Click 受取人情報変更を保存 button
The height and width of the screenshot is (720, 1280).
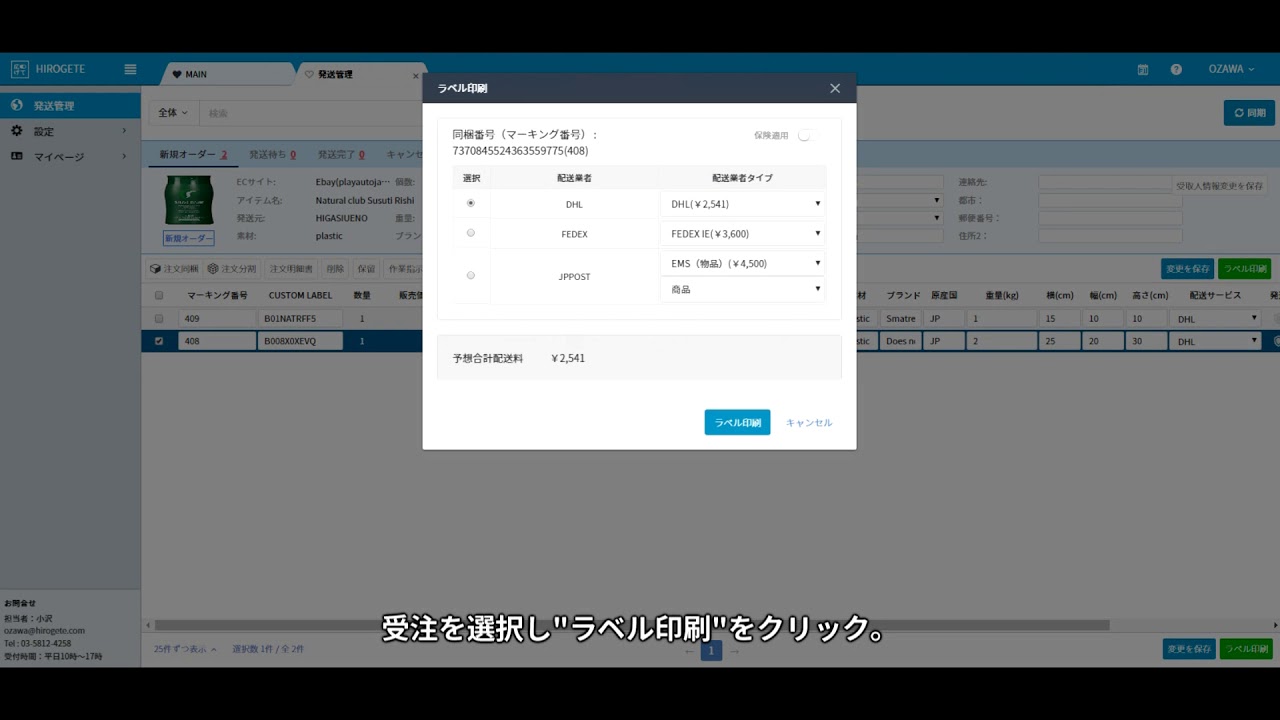(x=1219, y=185)
